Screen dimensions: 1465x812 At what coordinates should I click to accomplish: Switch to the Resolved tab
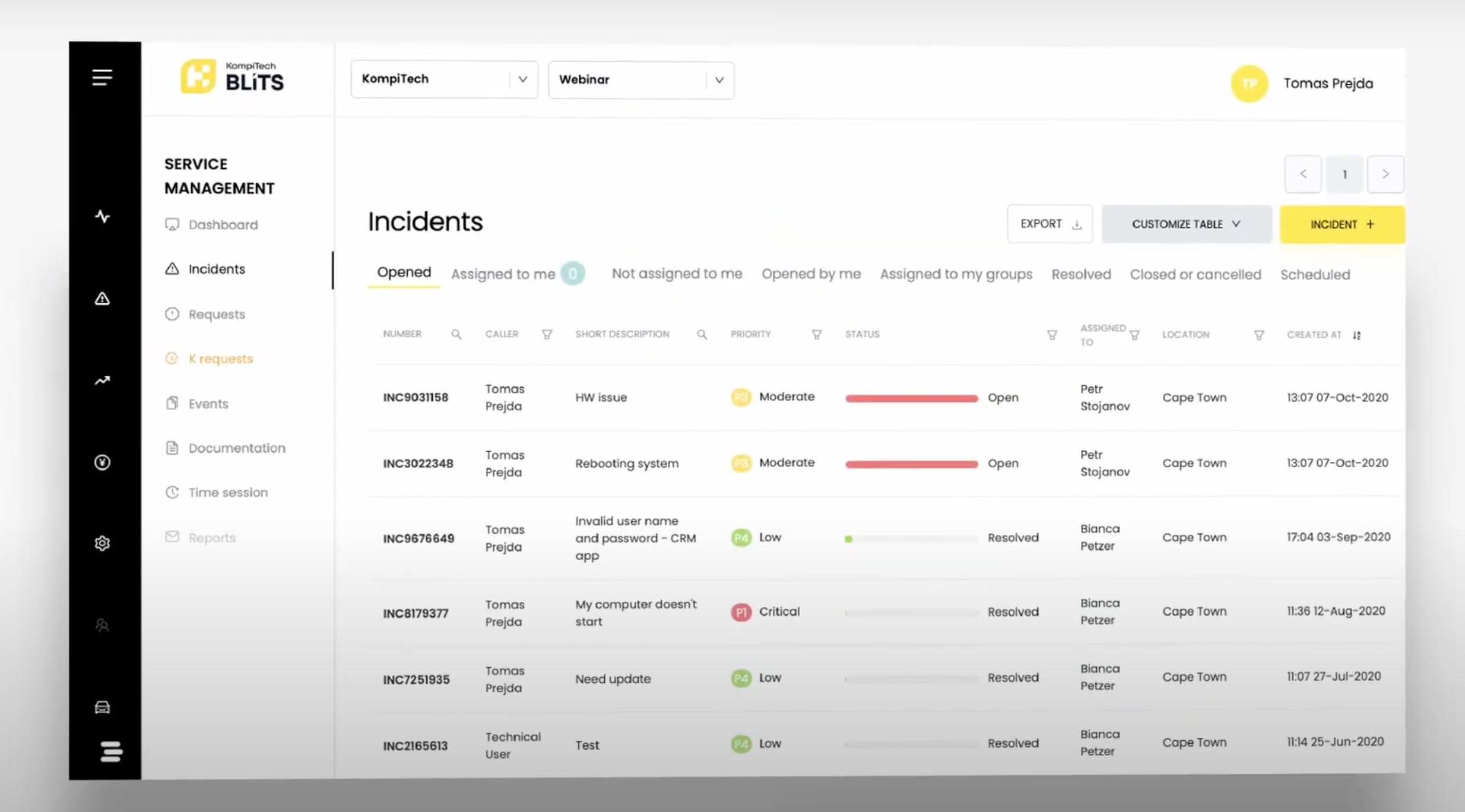click(1081, 274)
